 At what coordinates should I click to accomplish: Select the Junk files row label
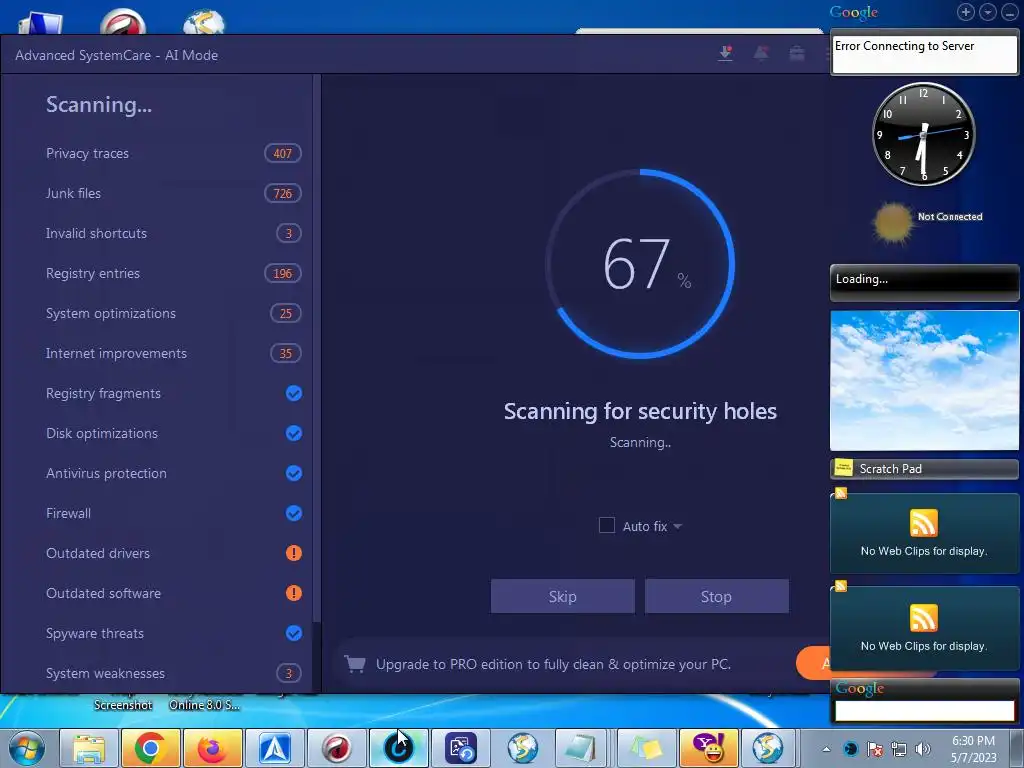point(73,193)
